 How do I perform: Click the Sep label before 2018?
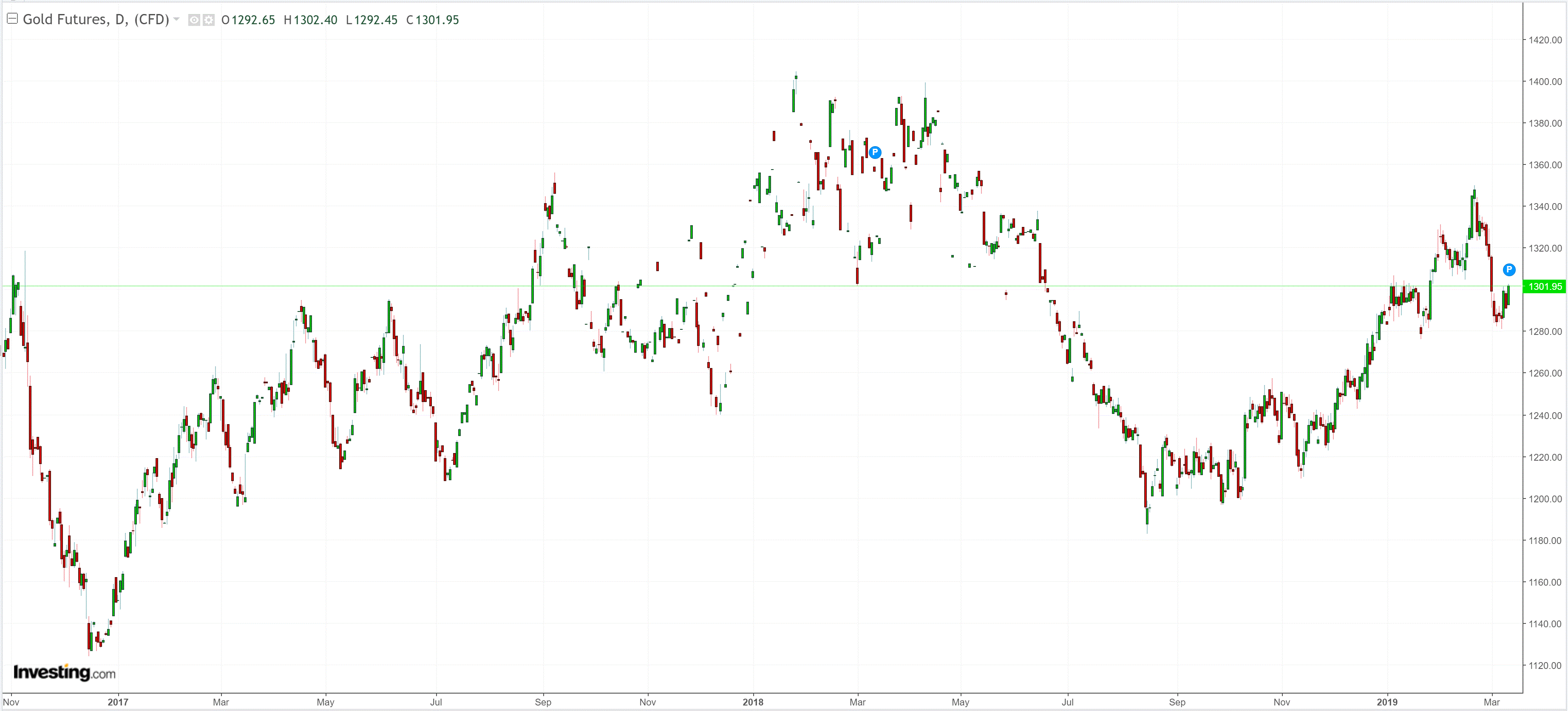click(x=543, y=702)
